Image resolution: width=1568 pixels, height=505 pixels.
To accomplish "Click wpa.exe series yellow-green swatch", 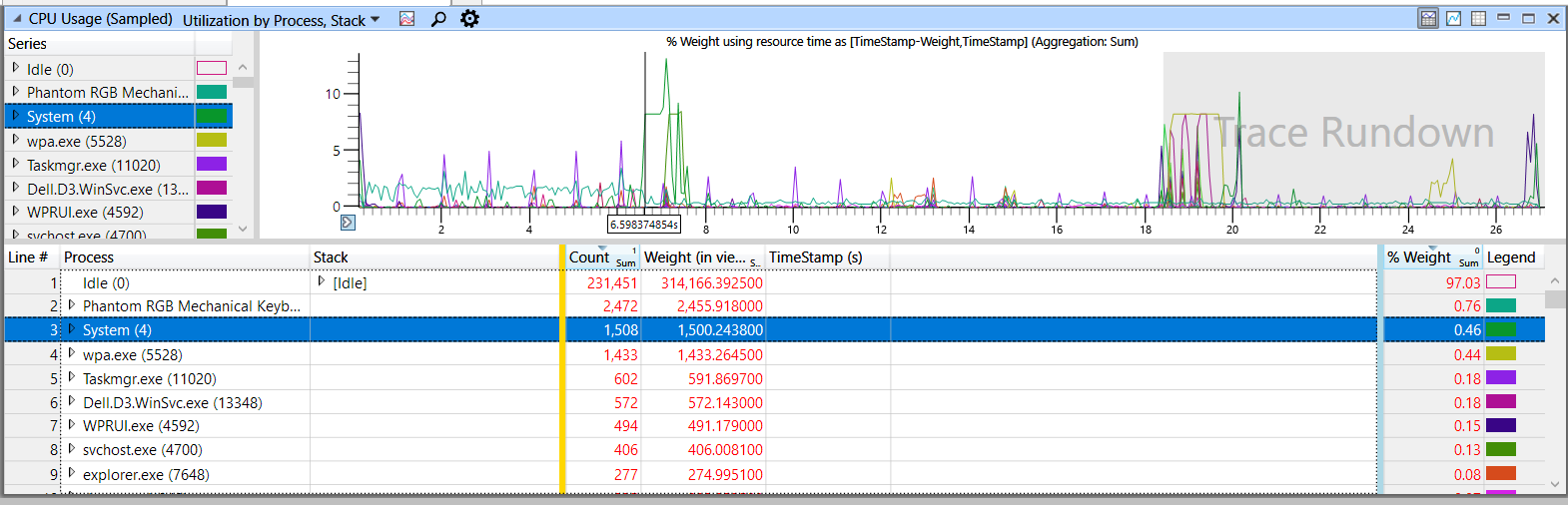I will [x=212, y=140].
